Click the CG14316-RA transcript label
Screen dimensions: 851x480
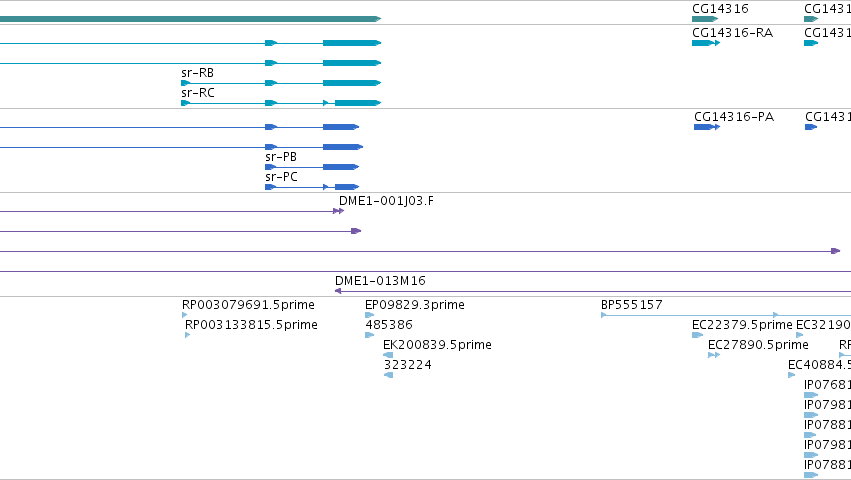click(732, 33)
